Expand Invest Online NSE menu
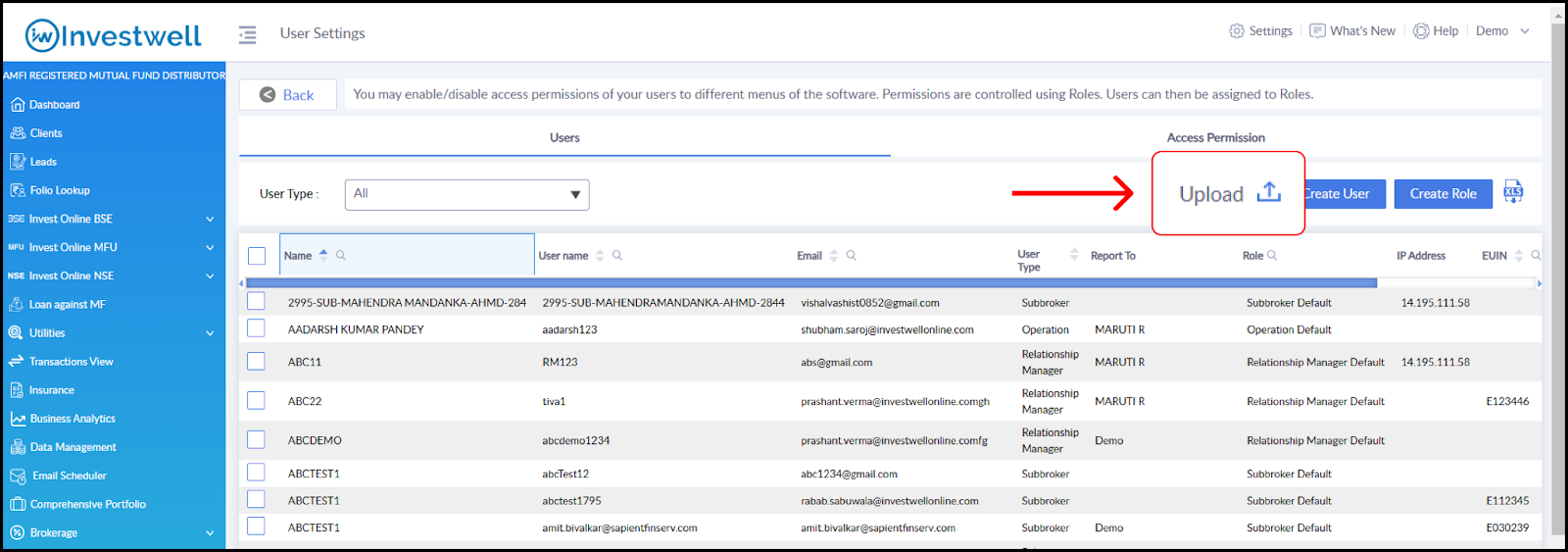1568x552 pixels. (x=210, y=276)
